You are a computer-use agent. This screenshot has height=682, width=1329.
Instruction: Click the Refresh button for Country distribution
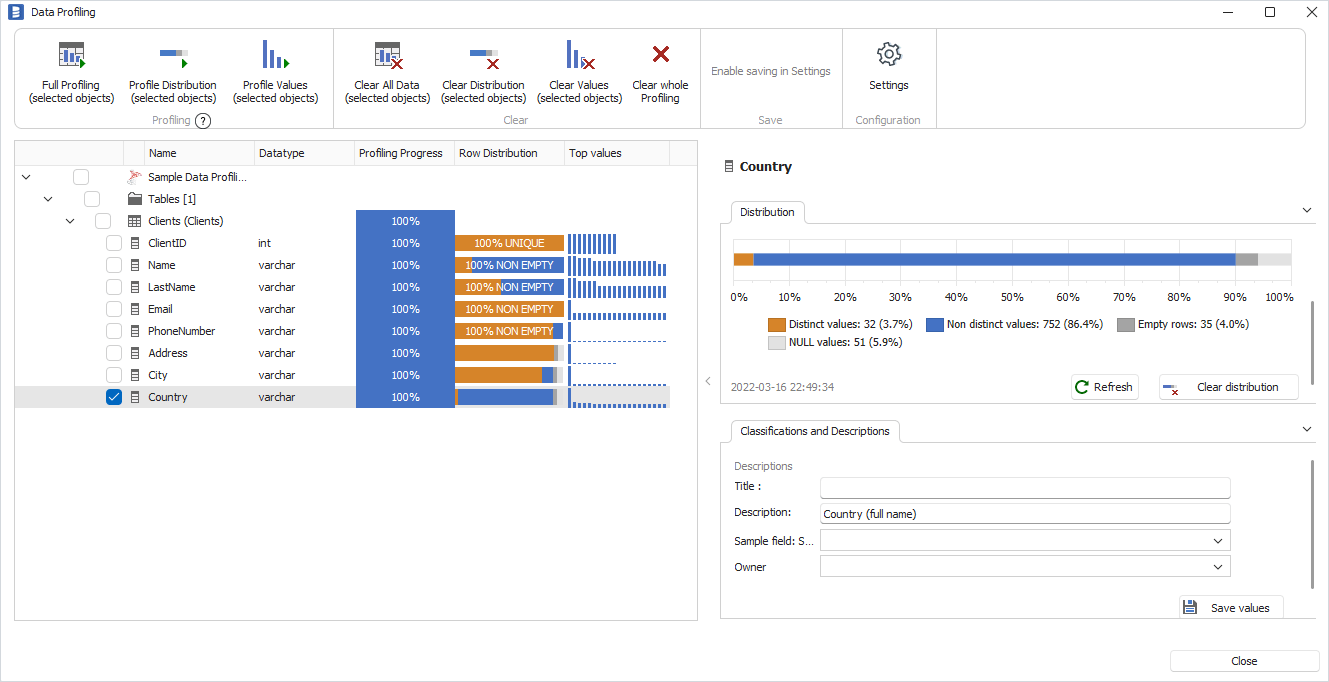point(1104,386)
